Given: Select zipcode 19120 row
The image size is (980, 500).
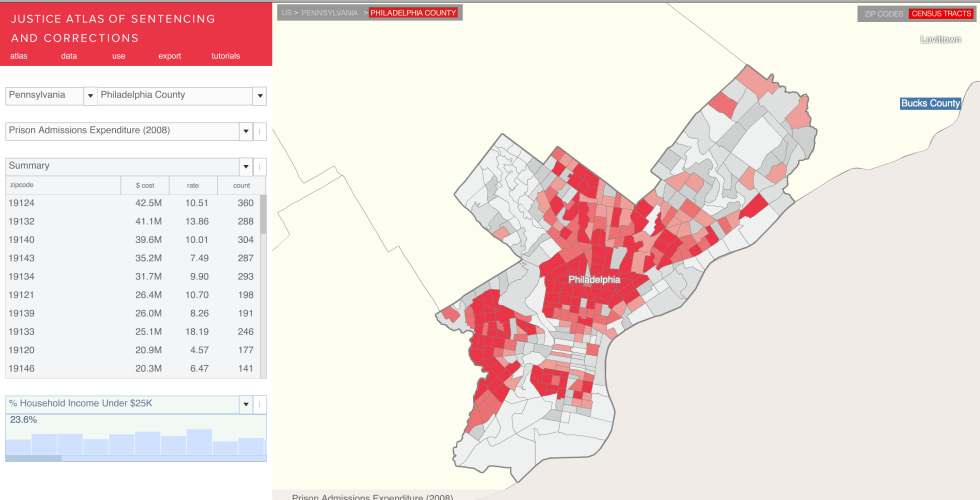Looking at the screenshot, I should pyautogui.click(x=132, y=351).
